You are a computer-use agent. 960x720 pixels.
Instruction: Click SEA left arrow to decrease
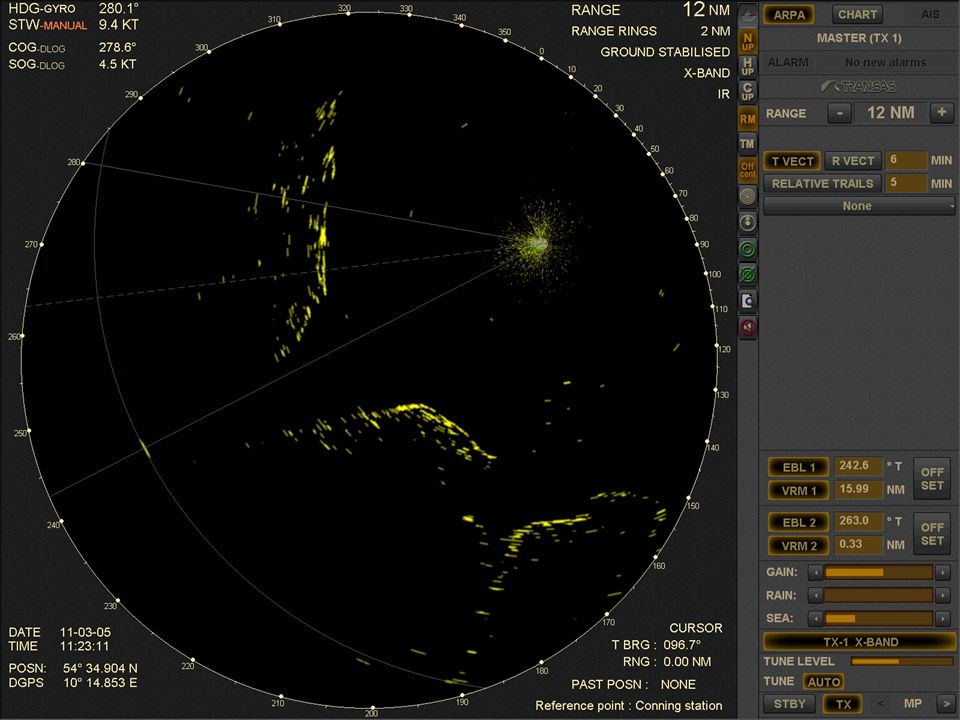click(x=815, y=618)
